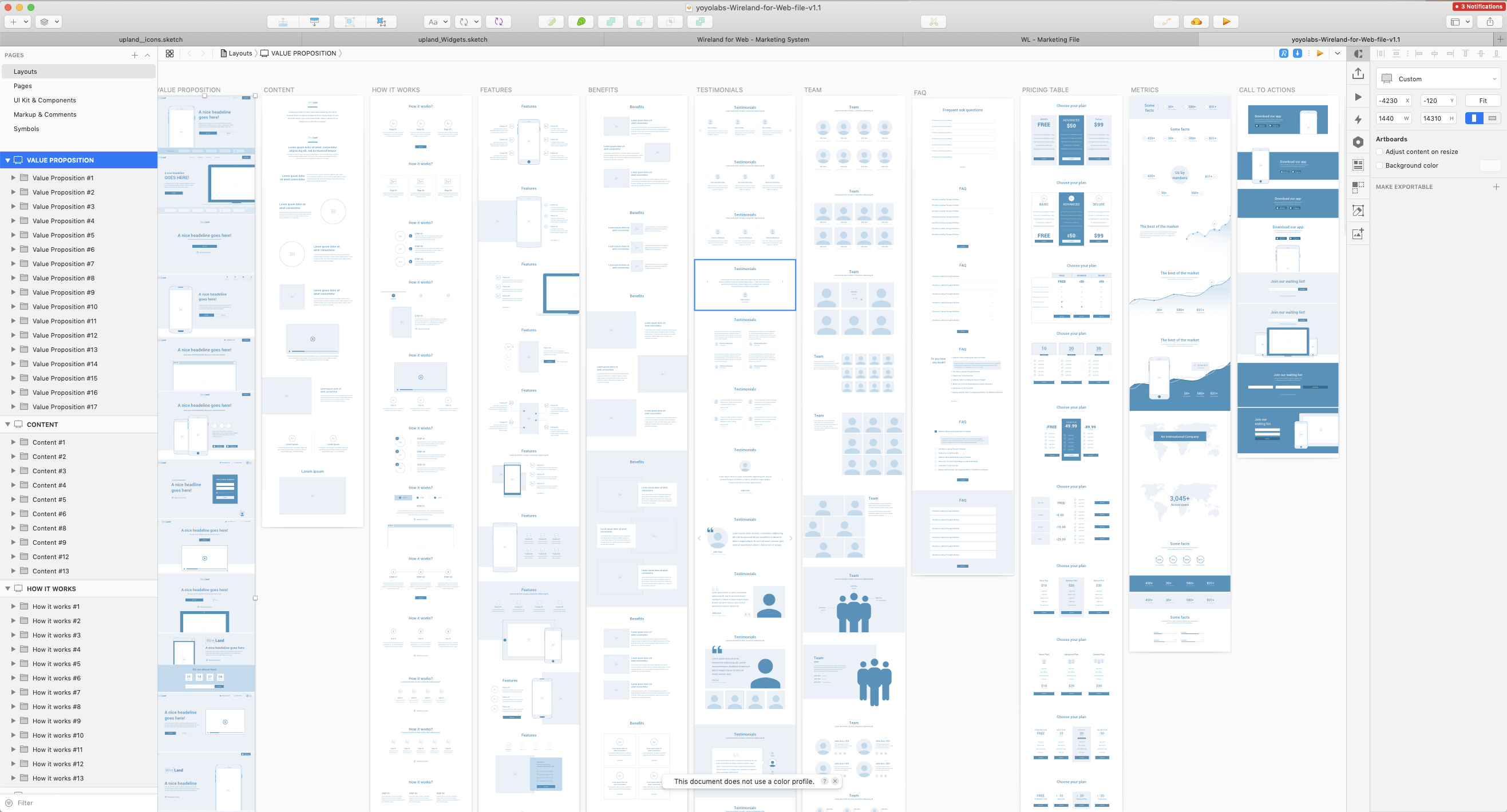The image size is (1507, 812).
Task: Click the export upload icon in side strip
Action: (x=1358, y=74)
